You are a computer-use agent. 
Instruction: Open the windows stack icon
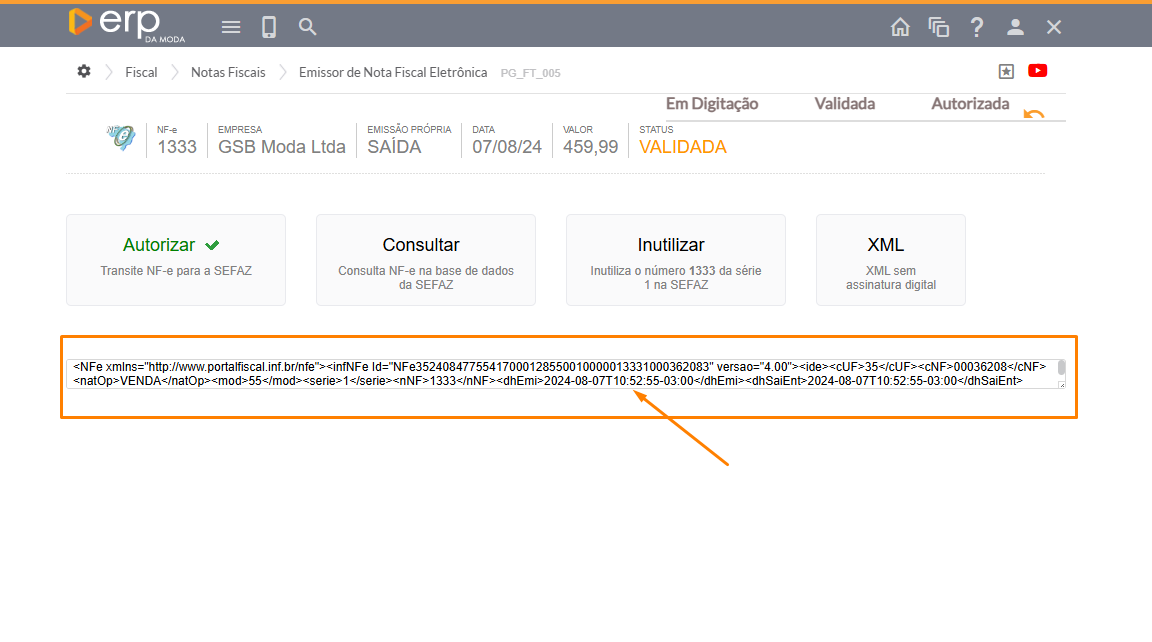[x=938, y=27]
